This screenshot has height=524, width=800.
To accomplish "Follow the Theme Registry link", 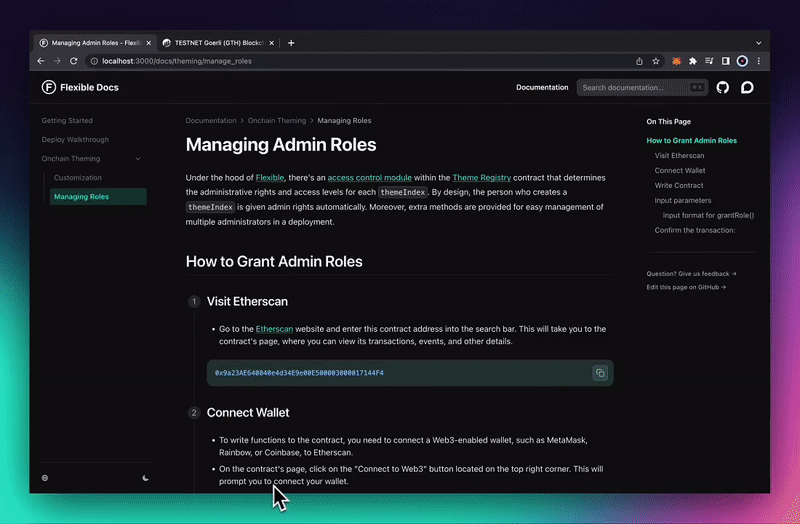I will (x=482, y=178).
